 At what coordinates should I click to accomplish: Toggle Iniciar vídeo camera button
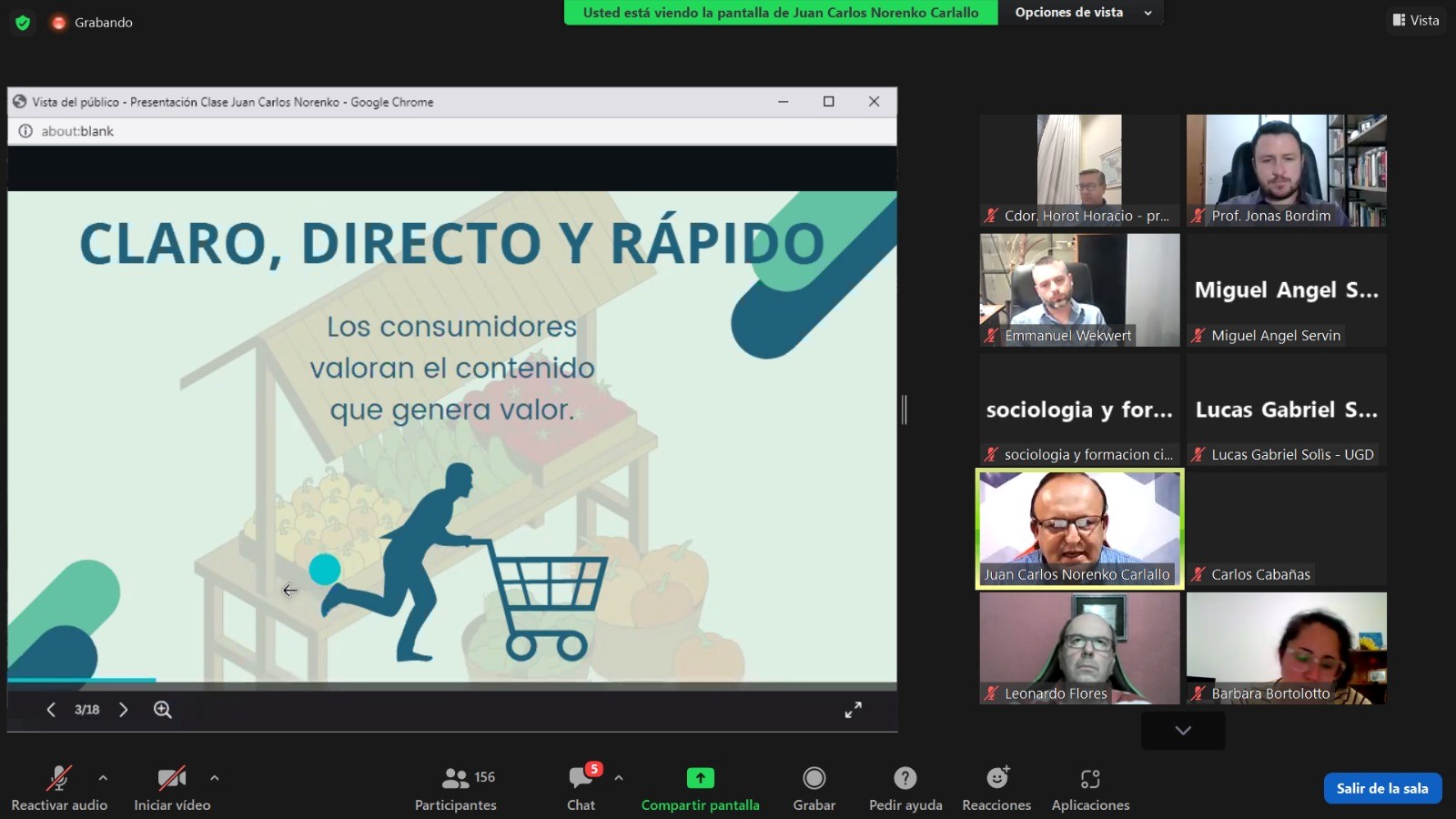172,788
